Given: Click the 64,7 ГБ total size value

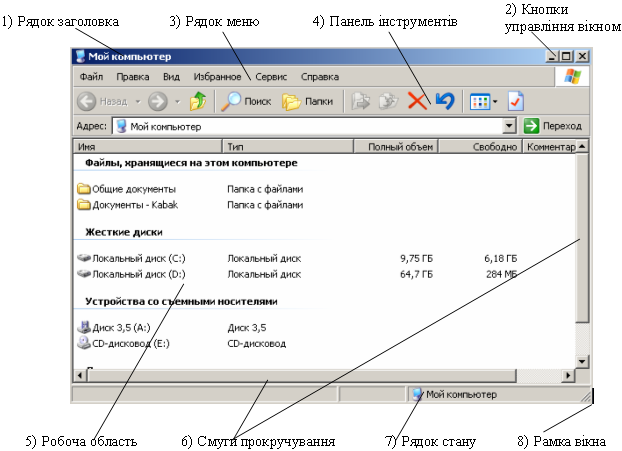Looking at the screenshot, I should (416, 274).
